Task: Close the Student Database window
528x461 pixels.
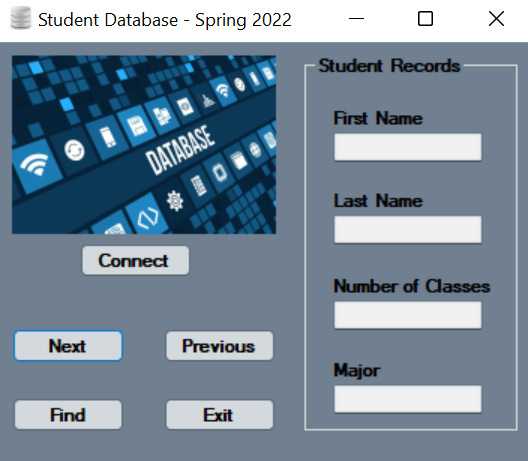Action: (x=496, y=19)
